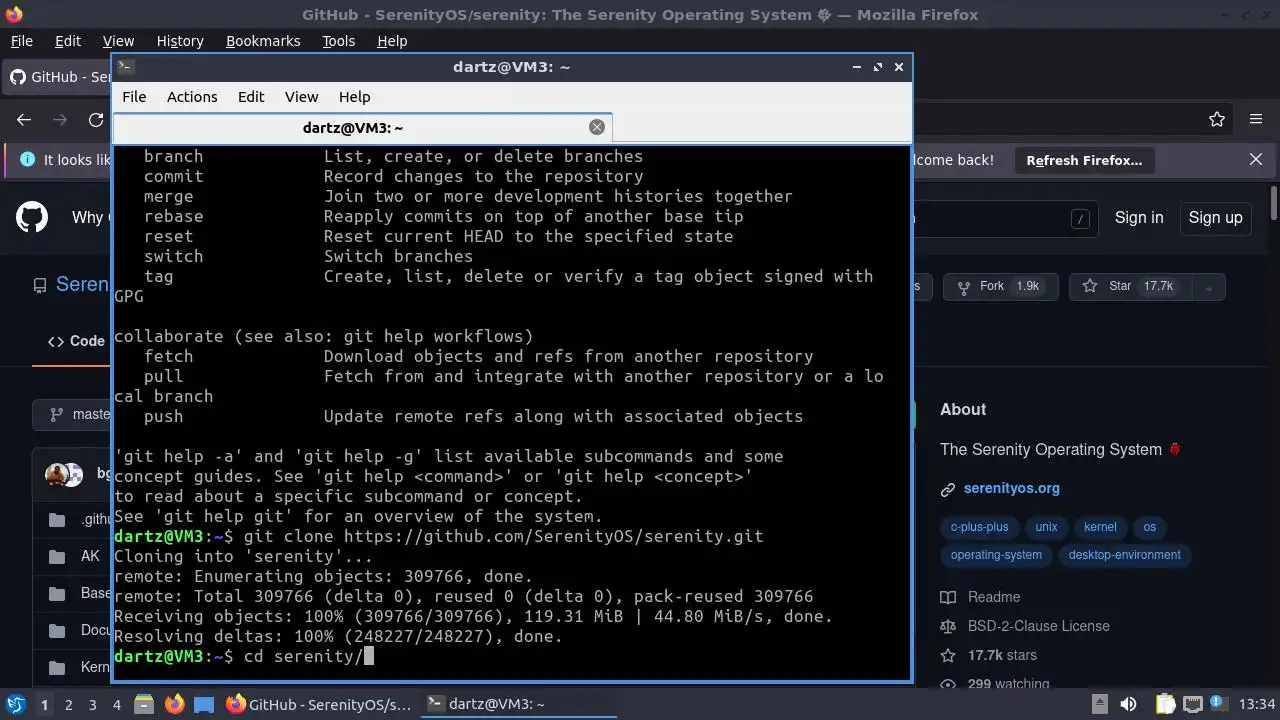Open terminal Help menu
The height and width of the screenshot is (720, 1280).
point(355,97)
